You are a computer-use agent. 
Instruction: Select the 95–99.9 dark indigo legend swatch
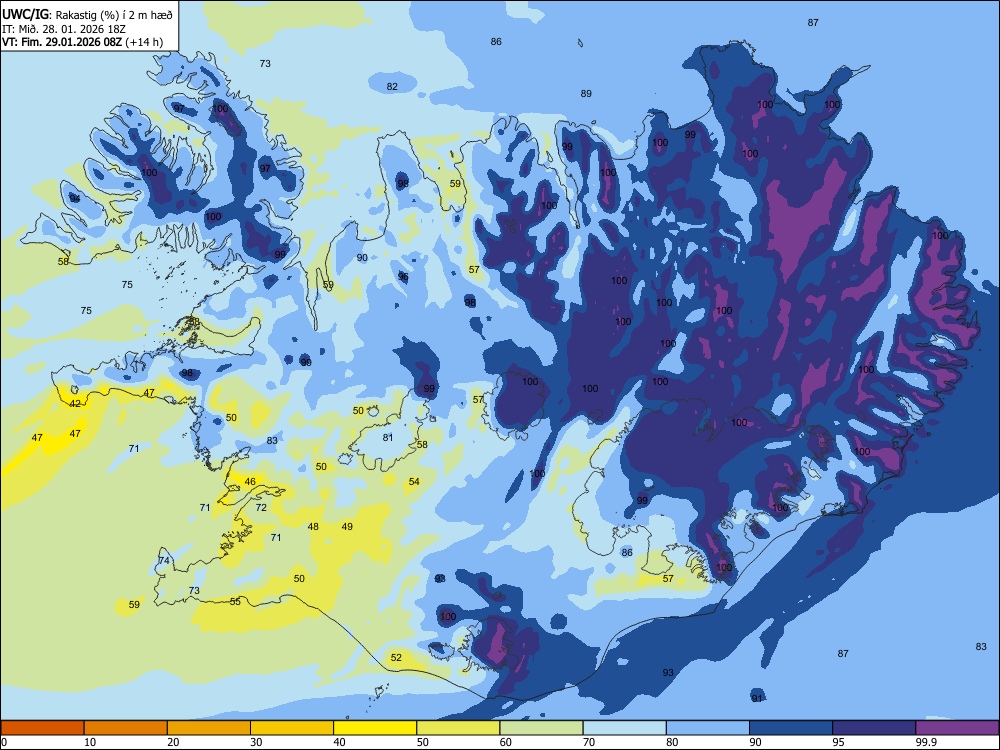874,728
